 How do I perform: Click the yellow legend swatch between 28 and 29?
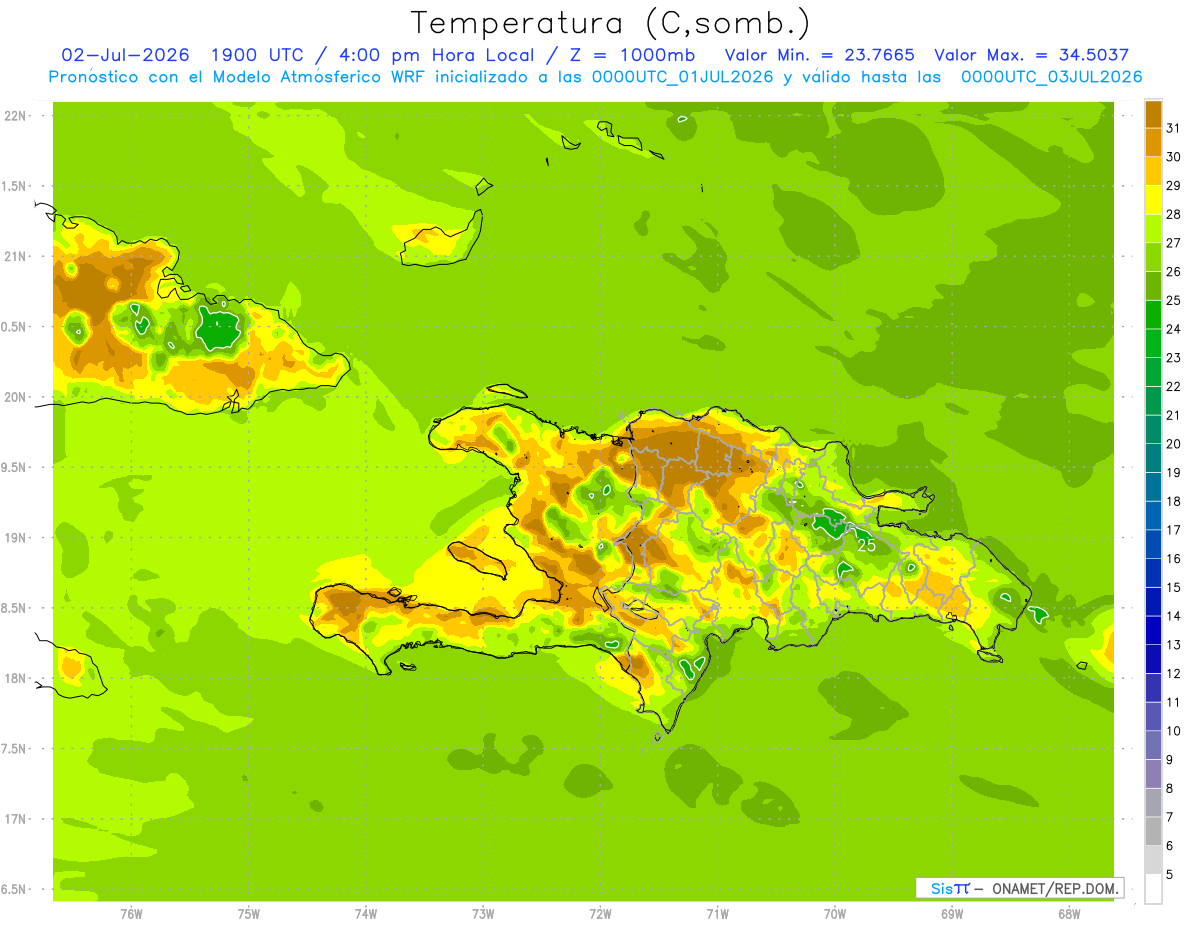click(x=1153, y=200)
